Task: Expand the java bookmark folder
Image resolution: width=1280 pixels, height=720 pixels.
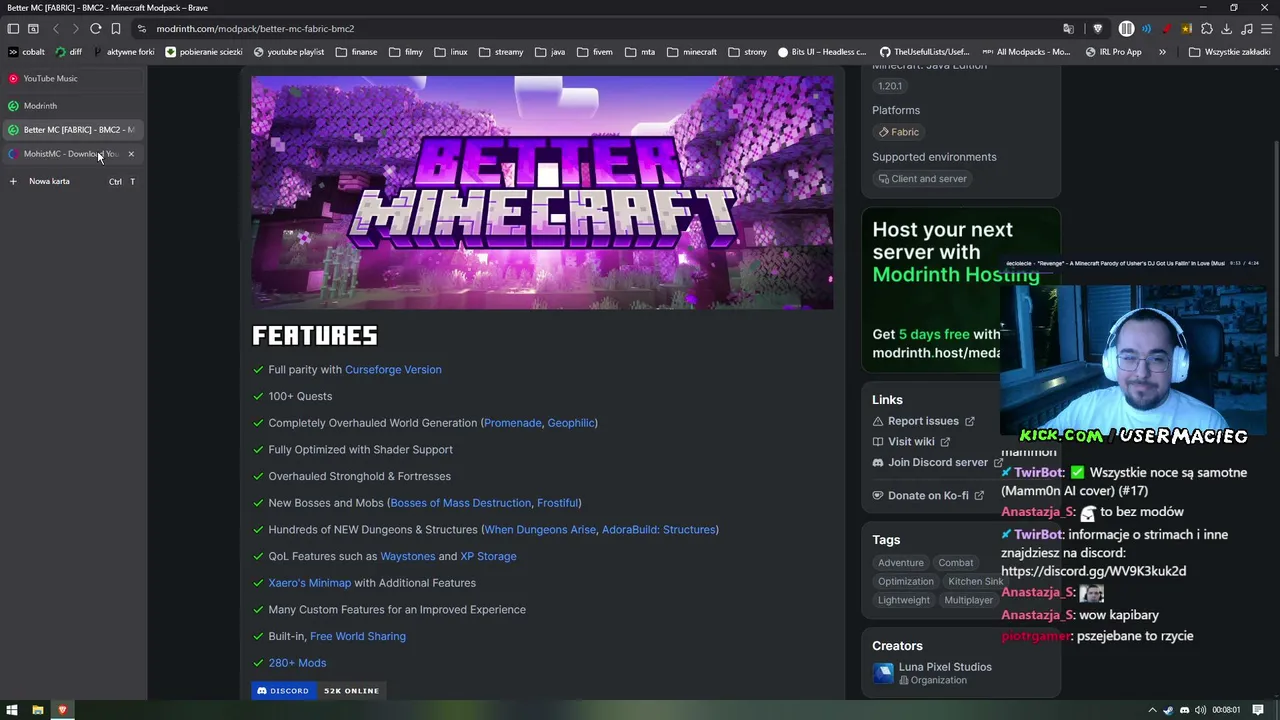Action: [x=550, y=52]
